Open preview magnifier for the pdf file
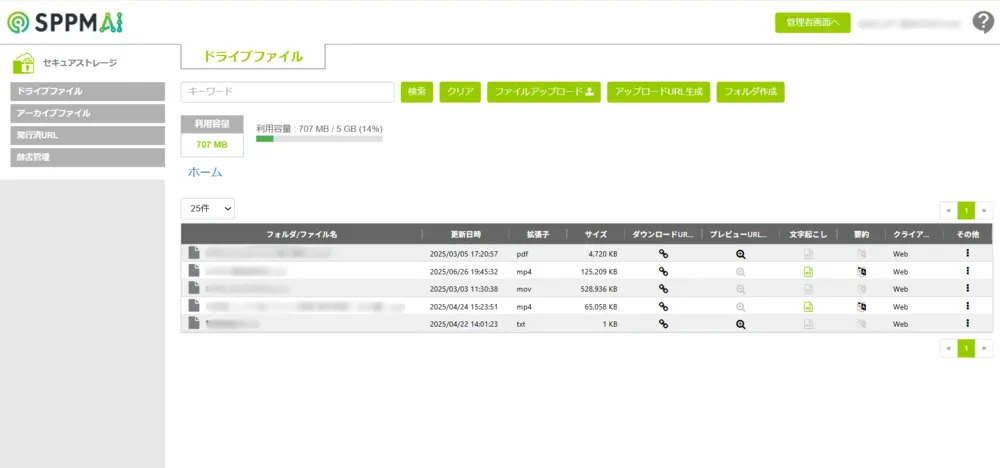Image resolution: width=1000 pixels, height=468 pixels. [x=740, y=254]
